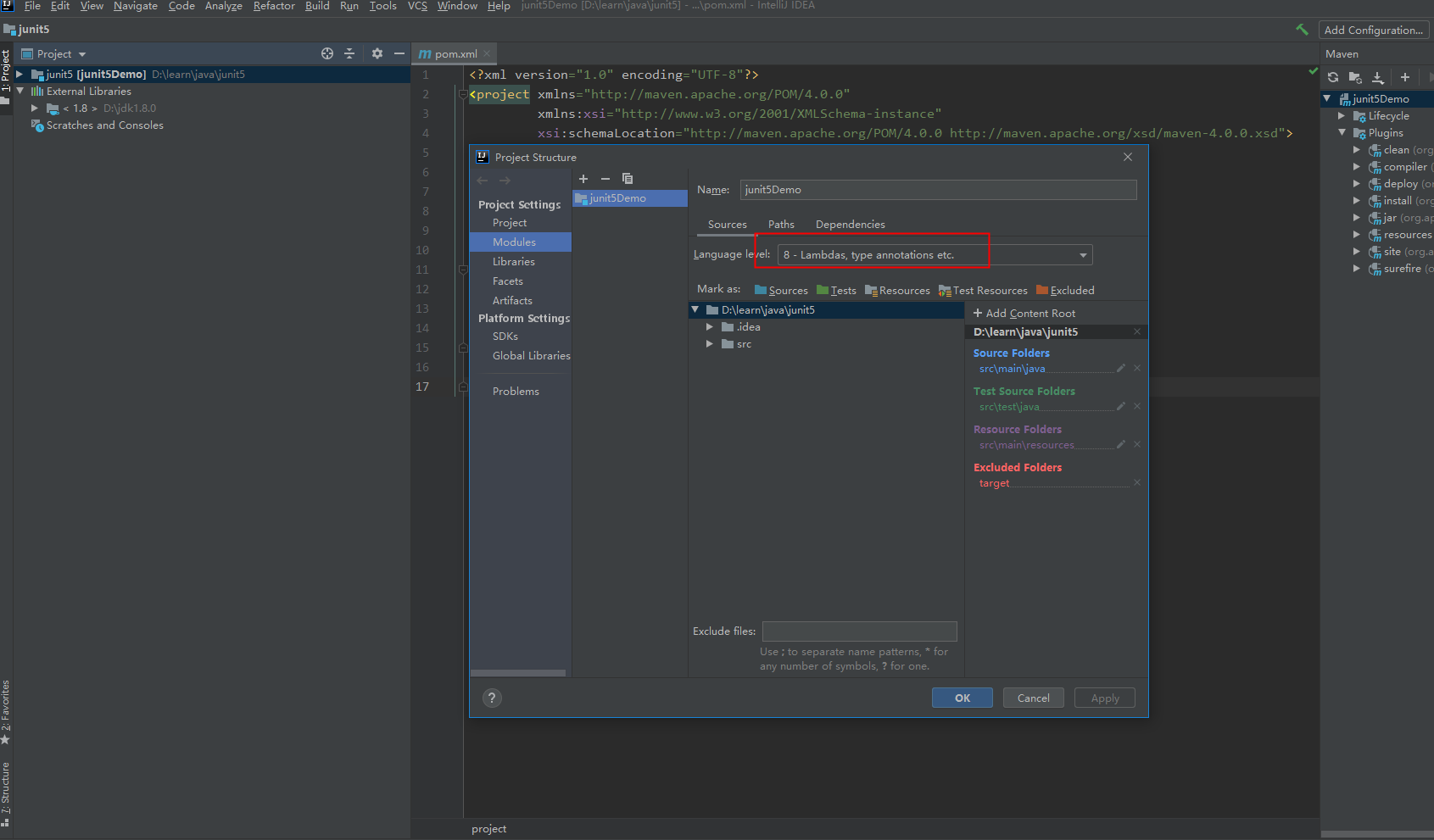Screen dimensions: 1434x840
Task: Click the green Build hammer icon
Action: point(1303,30)
